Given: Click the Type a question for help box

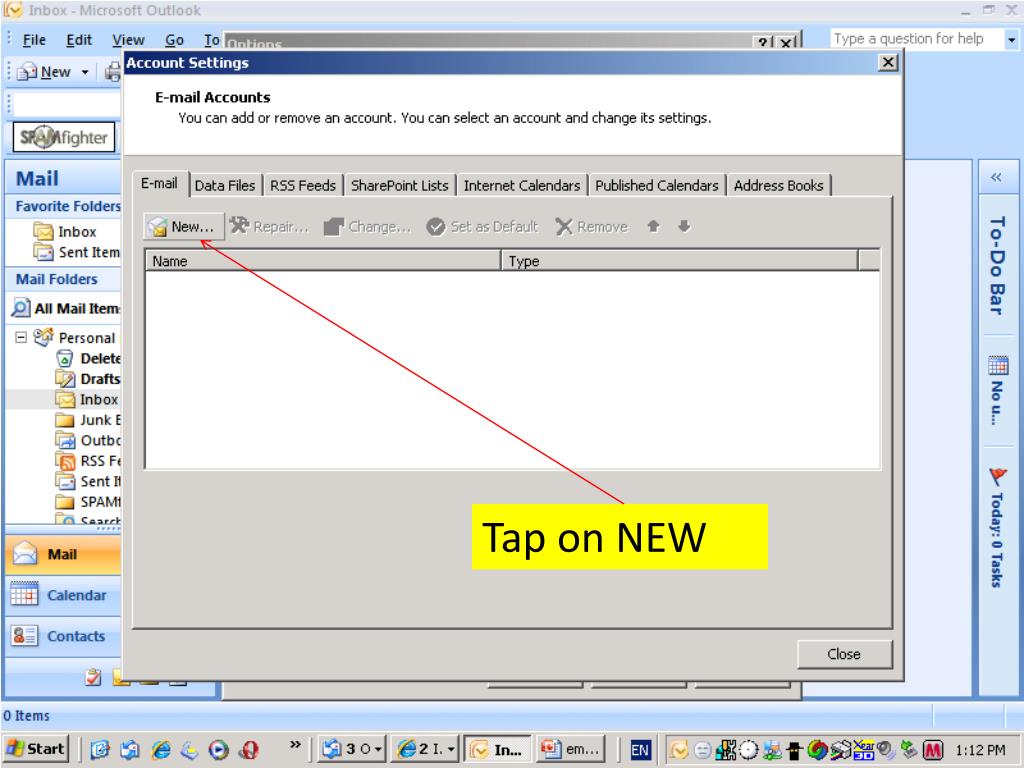Looking at the screenshot, I should pos(916,39).
